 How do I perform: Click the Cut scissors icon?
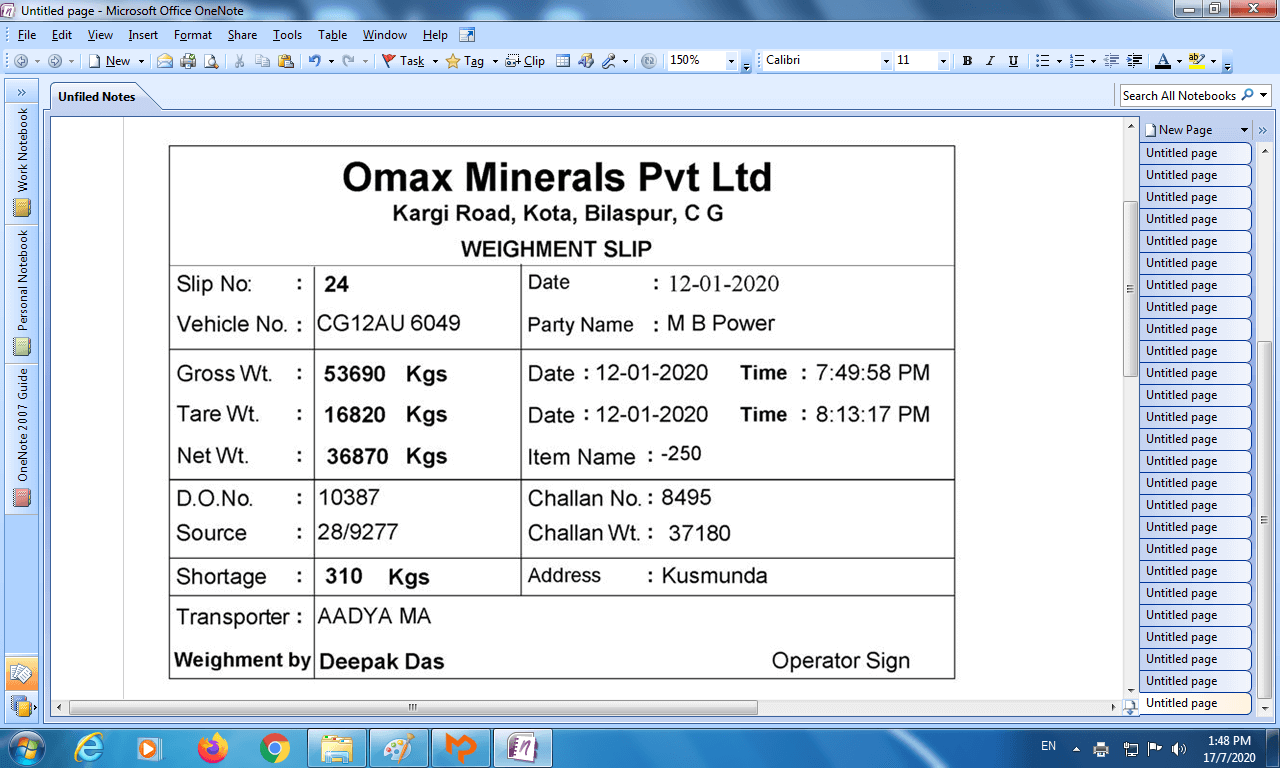click(239, 61)
